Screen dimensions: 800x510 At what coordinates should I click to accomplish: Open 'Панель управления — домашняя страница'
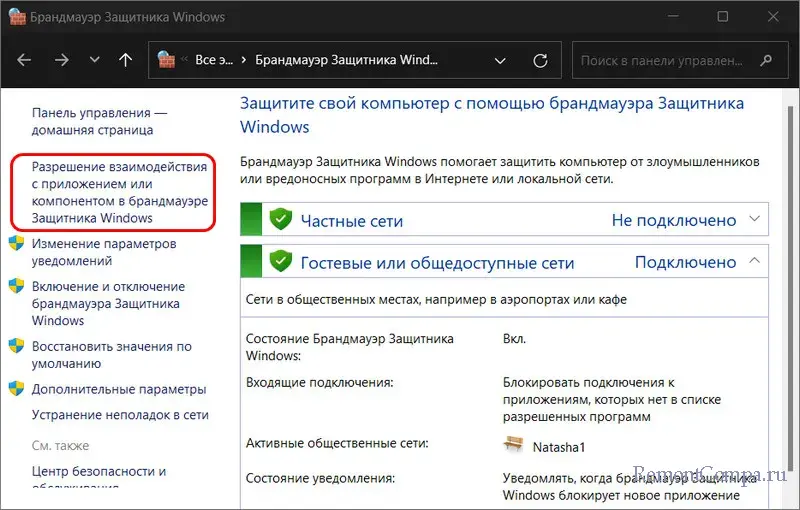point(99,121)
